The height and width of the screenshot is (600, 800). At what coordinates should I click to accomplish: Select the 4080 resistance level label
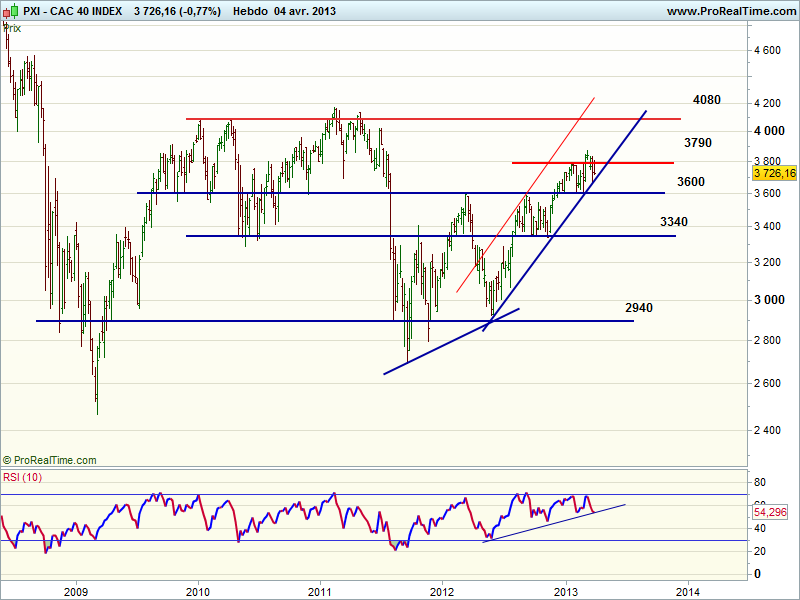[706, 100]
